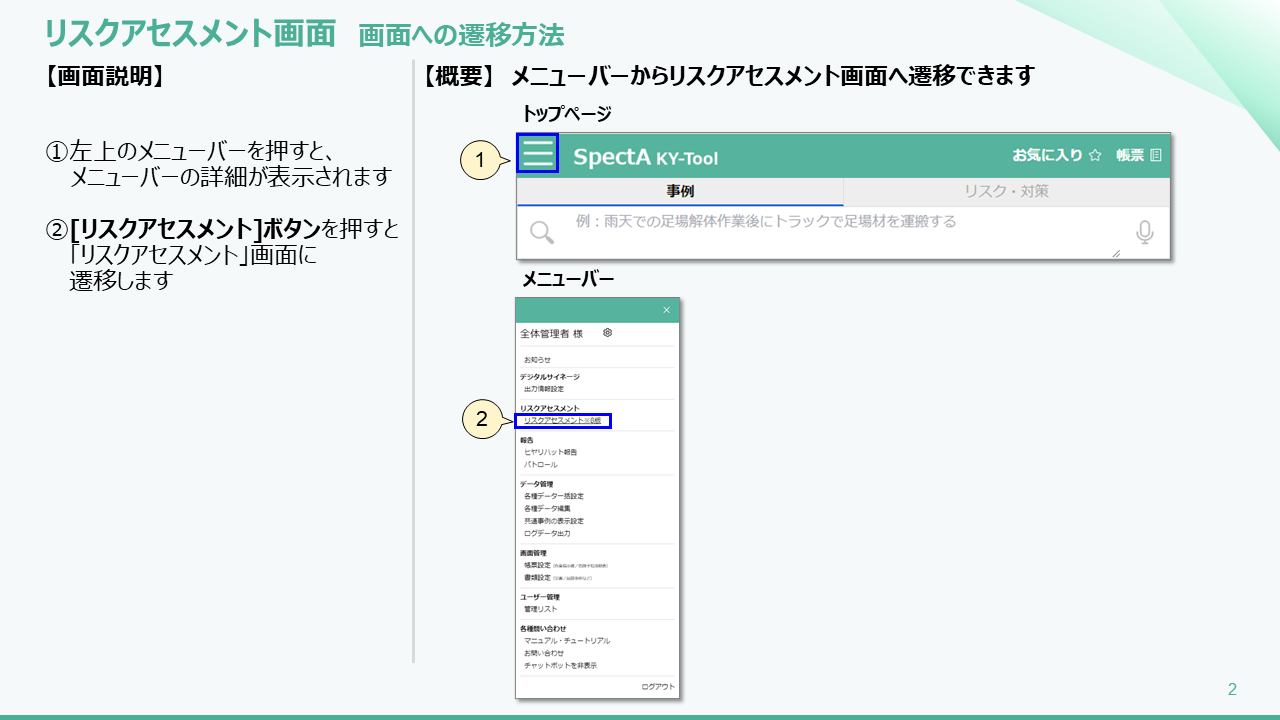This screenshot has height=720, width=1280.
Task: Open ログデータ出力 under データ管理
Action: click(x=547, y=534)
